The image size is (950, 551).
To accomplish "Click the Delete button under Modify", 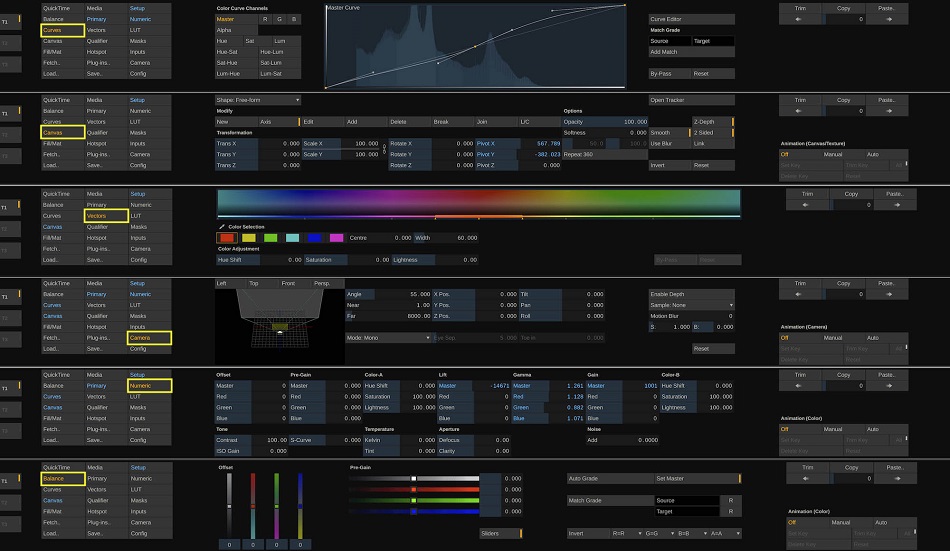I will [x=410, y=122].
